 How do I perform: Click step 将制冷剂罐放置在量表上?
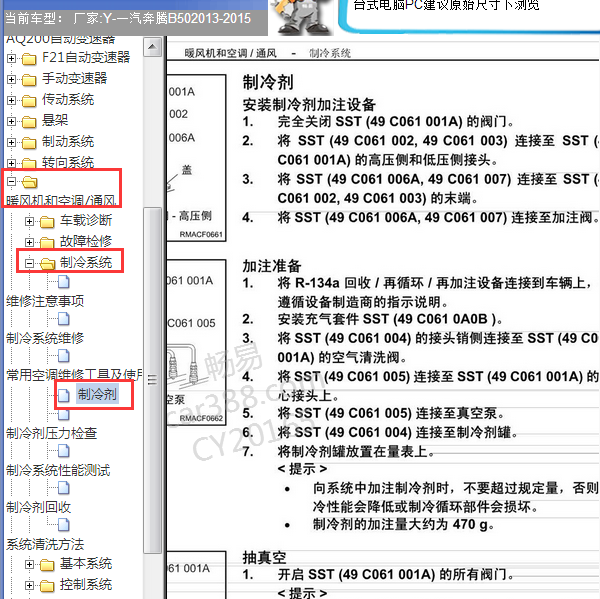coord(355,451)
